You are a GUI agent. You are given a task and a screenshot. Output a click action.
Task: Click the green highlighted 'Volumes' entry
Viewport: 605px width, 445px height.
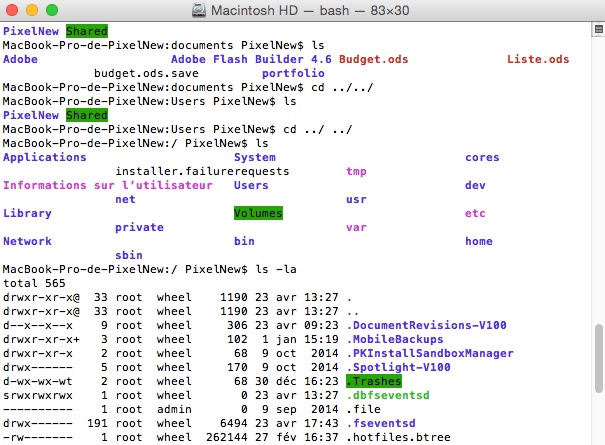(258, 213)
